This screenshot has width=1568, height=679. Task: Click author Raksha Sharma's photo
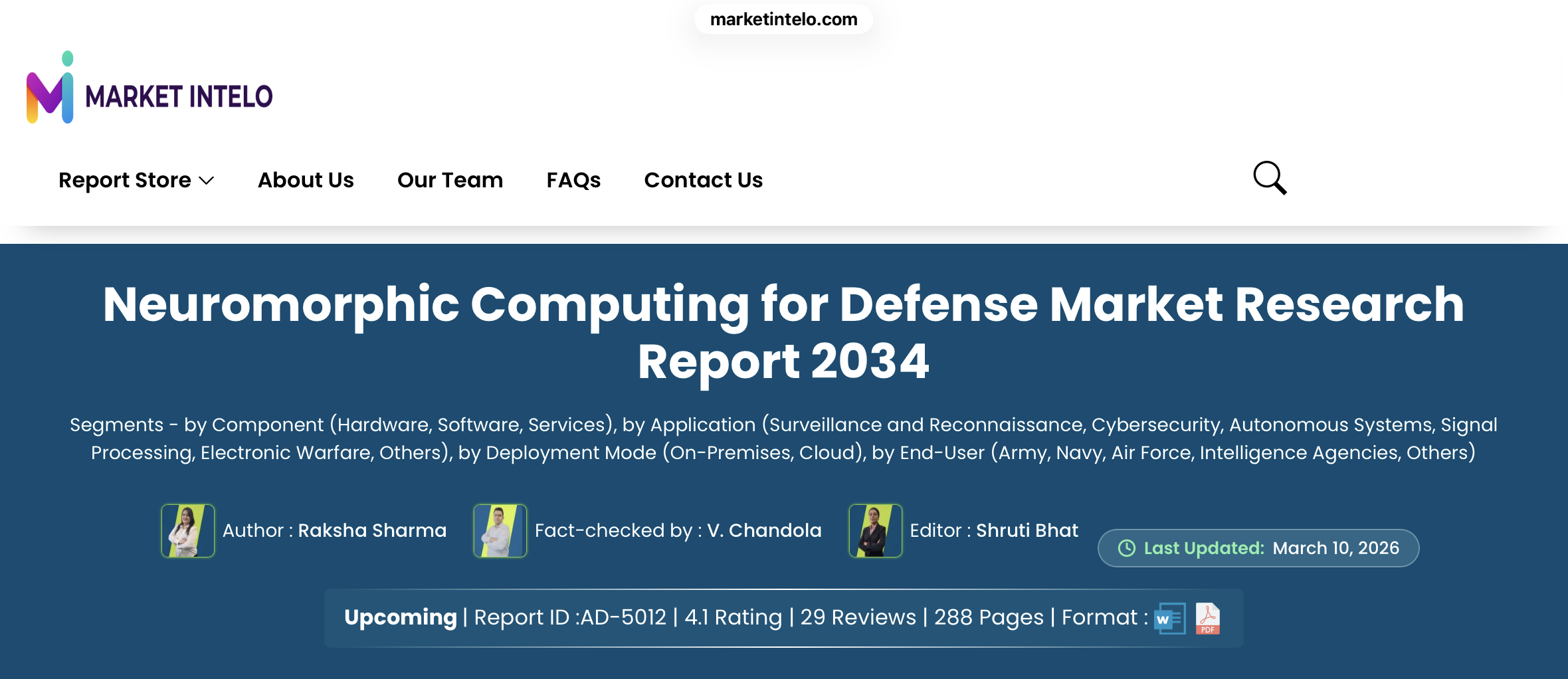click(x=188, y=530)
